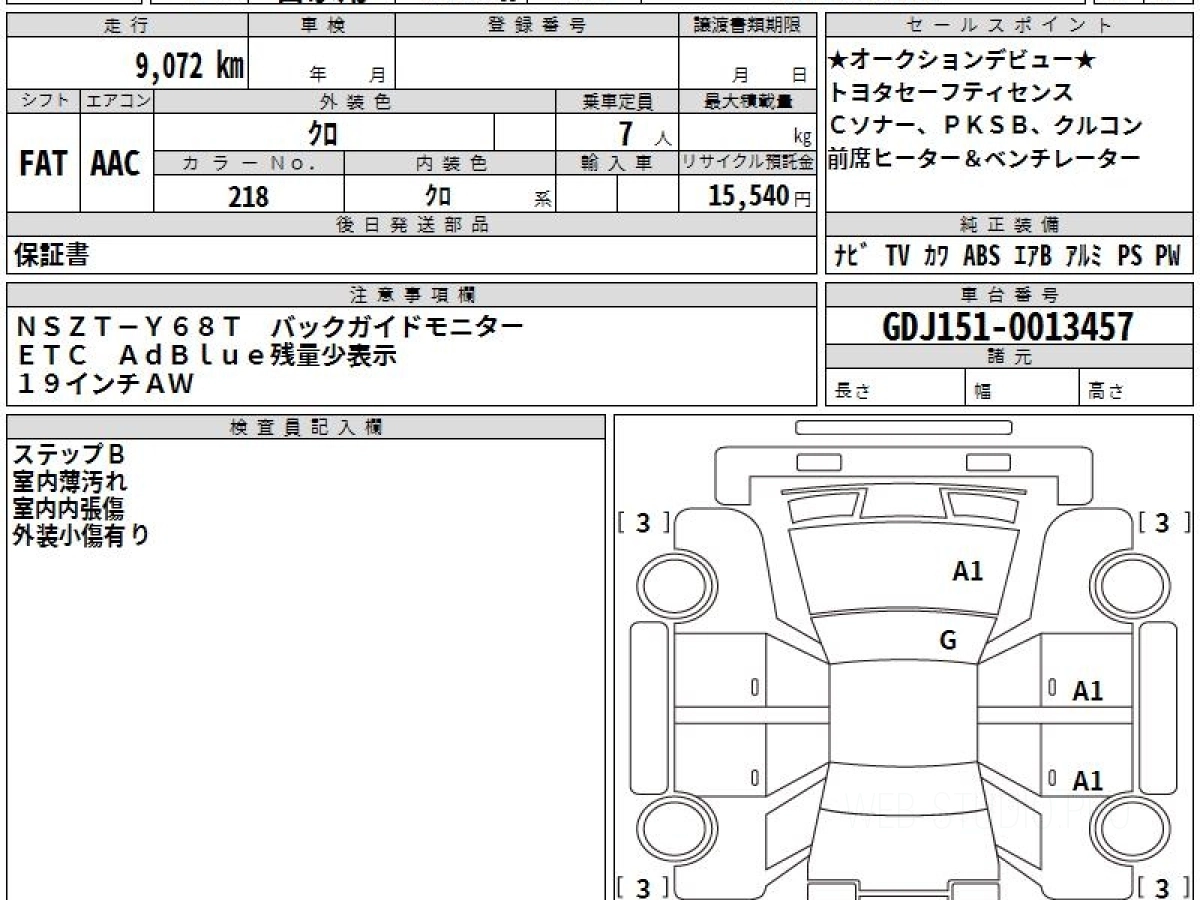1200x900 pixels.
Task: Select the 長さ dimension cell
Action: click(x=895, y=388)
